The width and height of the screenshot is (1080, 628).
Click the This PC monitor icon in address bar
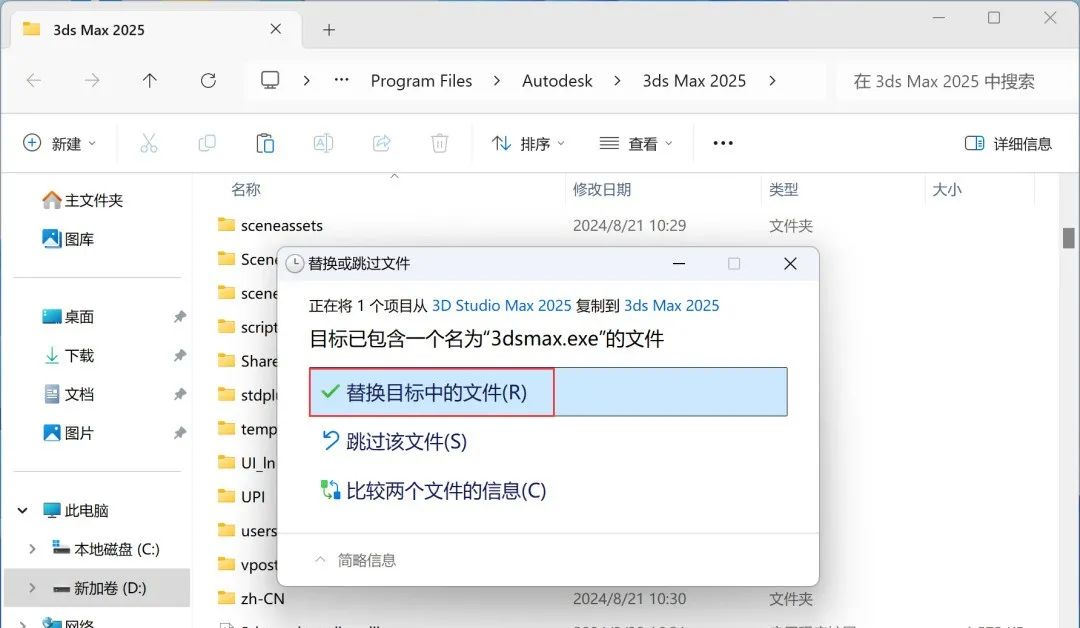270,81
